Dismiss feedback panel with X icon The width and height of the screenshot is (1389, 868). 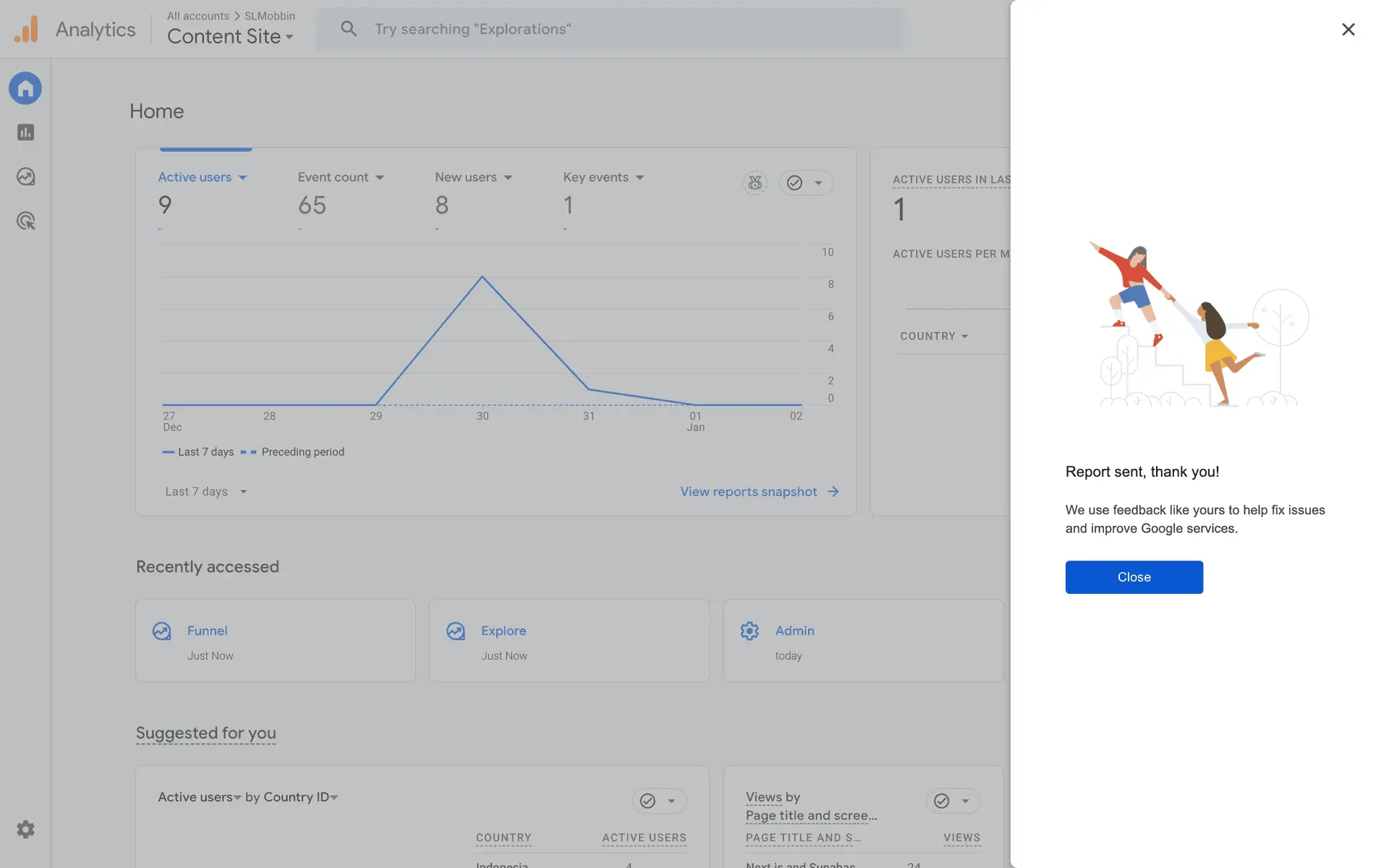[x=1348, y=30]
